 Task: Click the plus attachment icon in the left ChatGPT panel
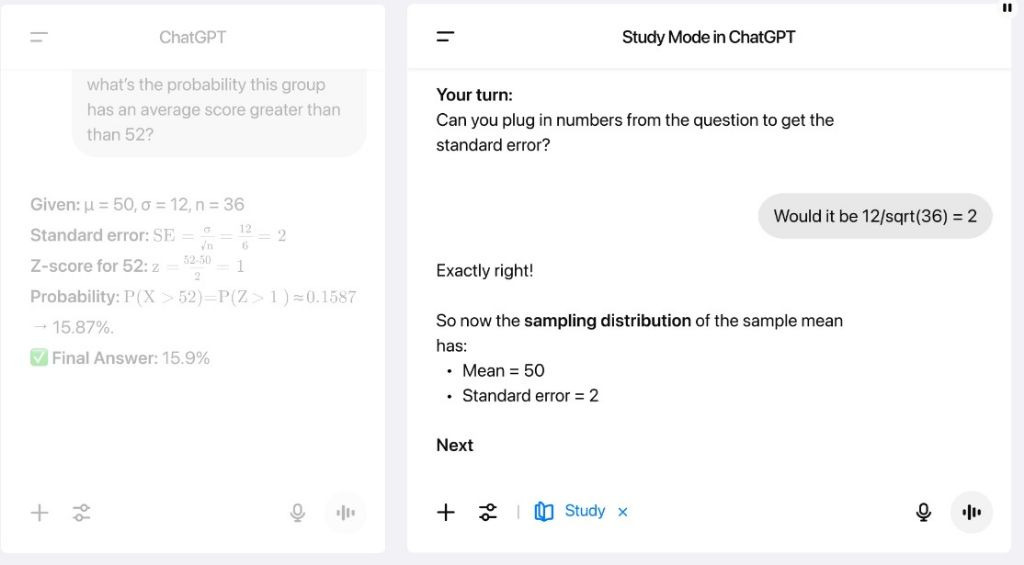39,513
